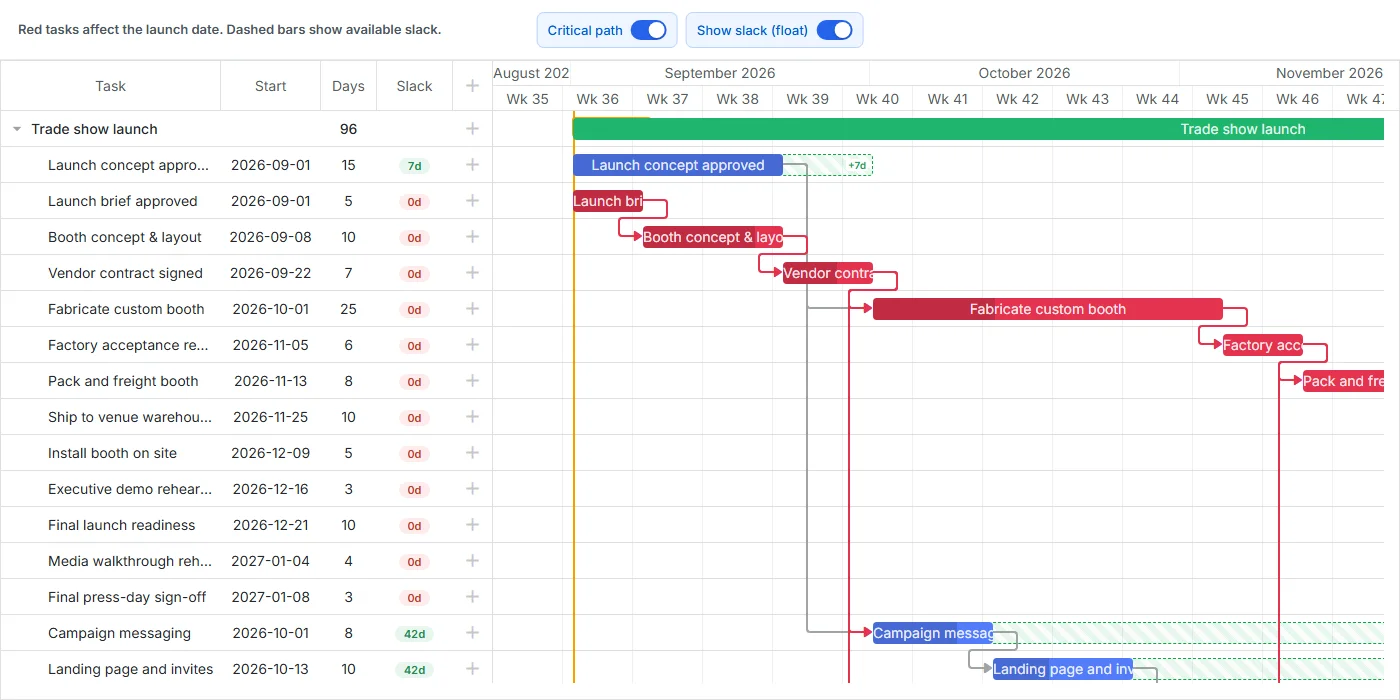The height and width of the screenshot is (700, 1400).
Task: Click the Wk 42 timeline header
Action: click(x=1018, y=99)
